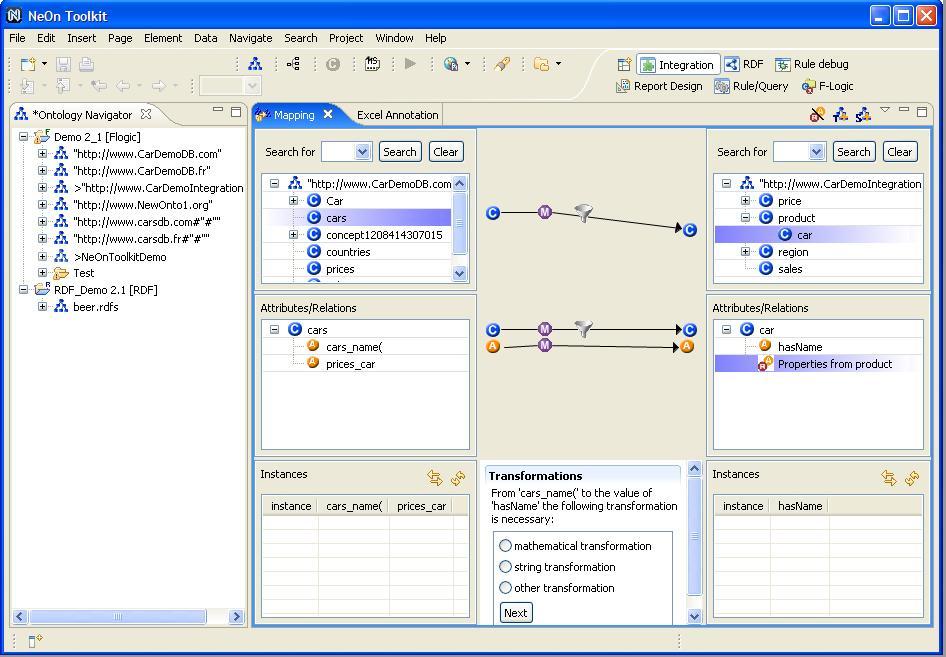Click the globe web browser toolbar icon

(451, 64)
